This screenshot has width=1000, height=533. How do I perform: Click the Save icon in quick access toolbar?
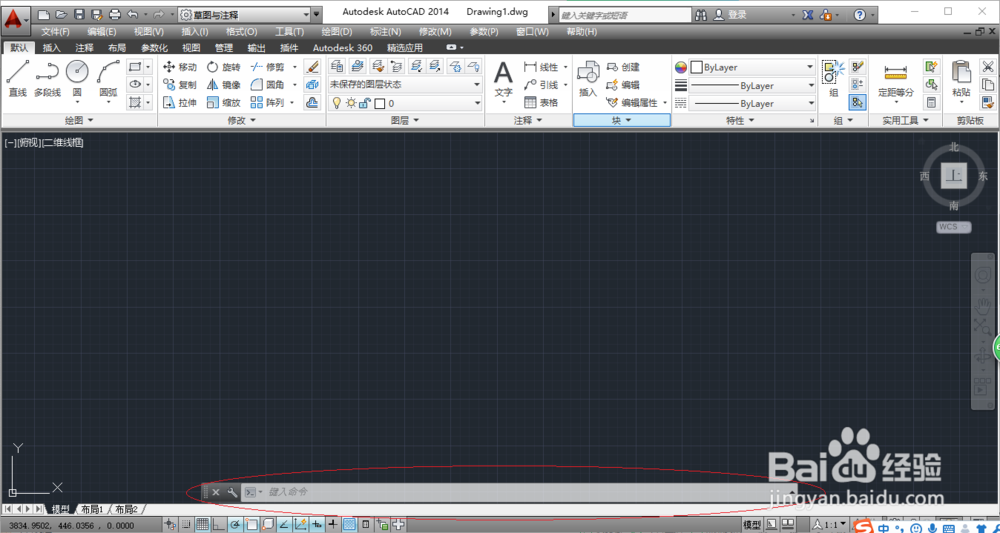click(79, 14)
